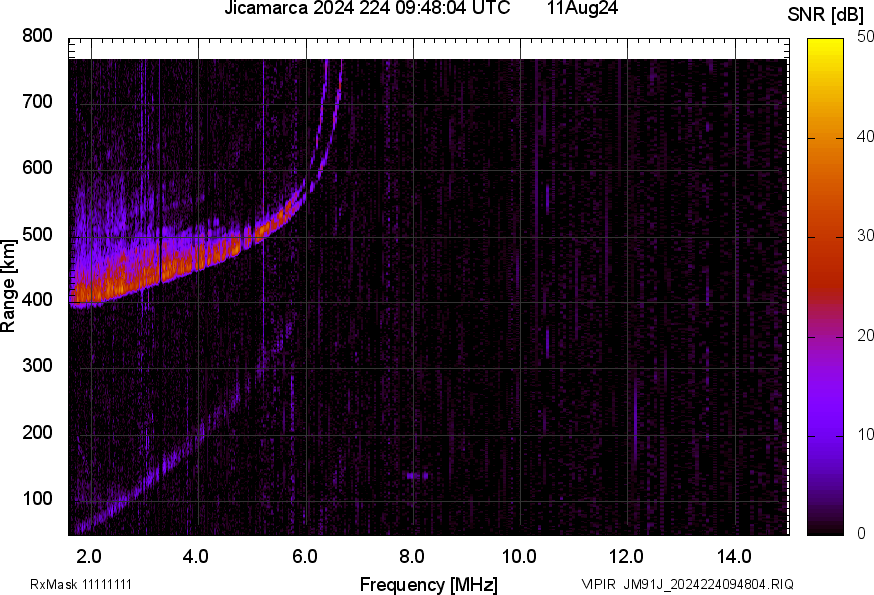The height and width of the screenshot is (595, 874).
Task: Click the 600 range tick label
Action: [x=36, y=168]
